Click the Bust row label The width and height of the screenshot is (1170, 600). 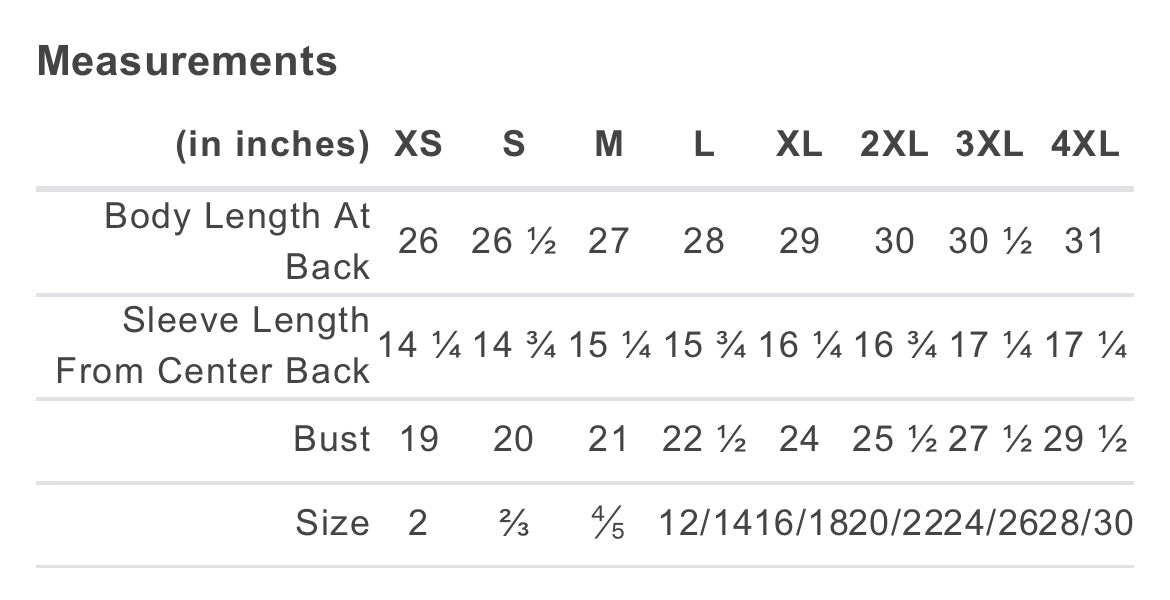[x=332, y=439]
